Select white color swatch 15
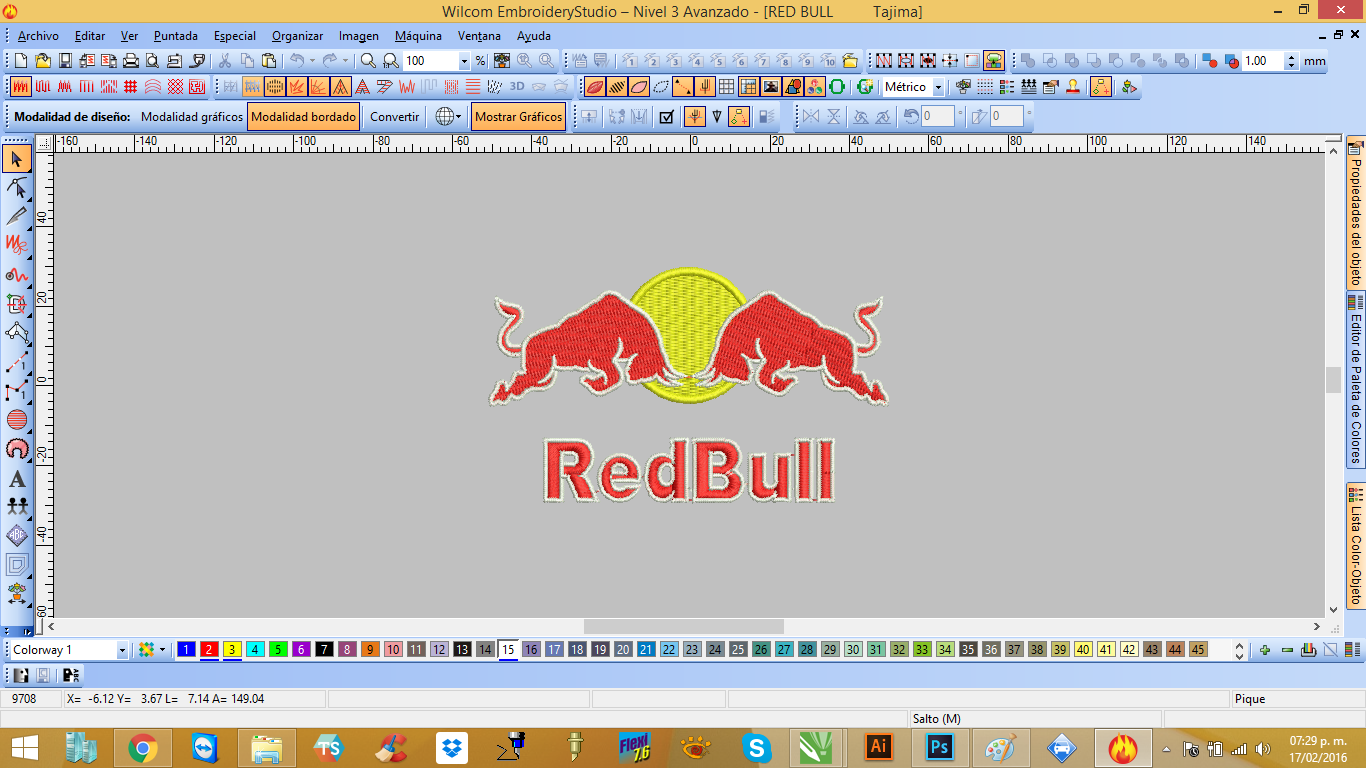Image resolution: width=1366 pixels, height=768 pixels. click(508, 650)
